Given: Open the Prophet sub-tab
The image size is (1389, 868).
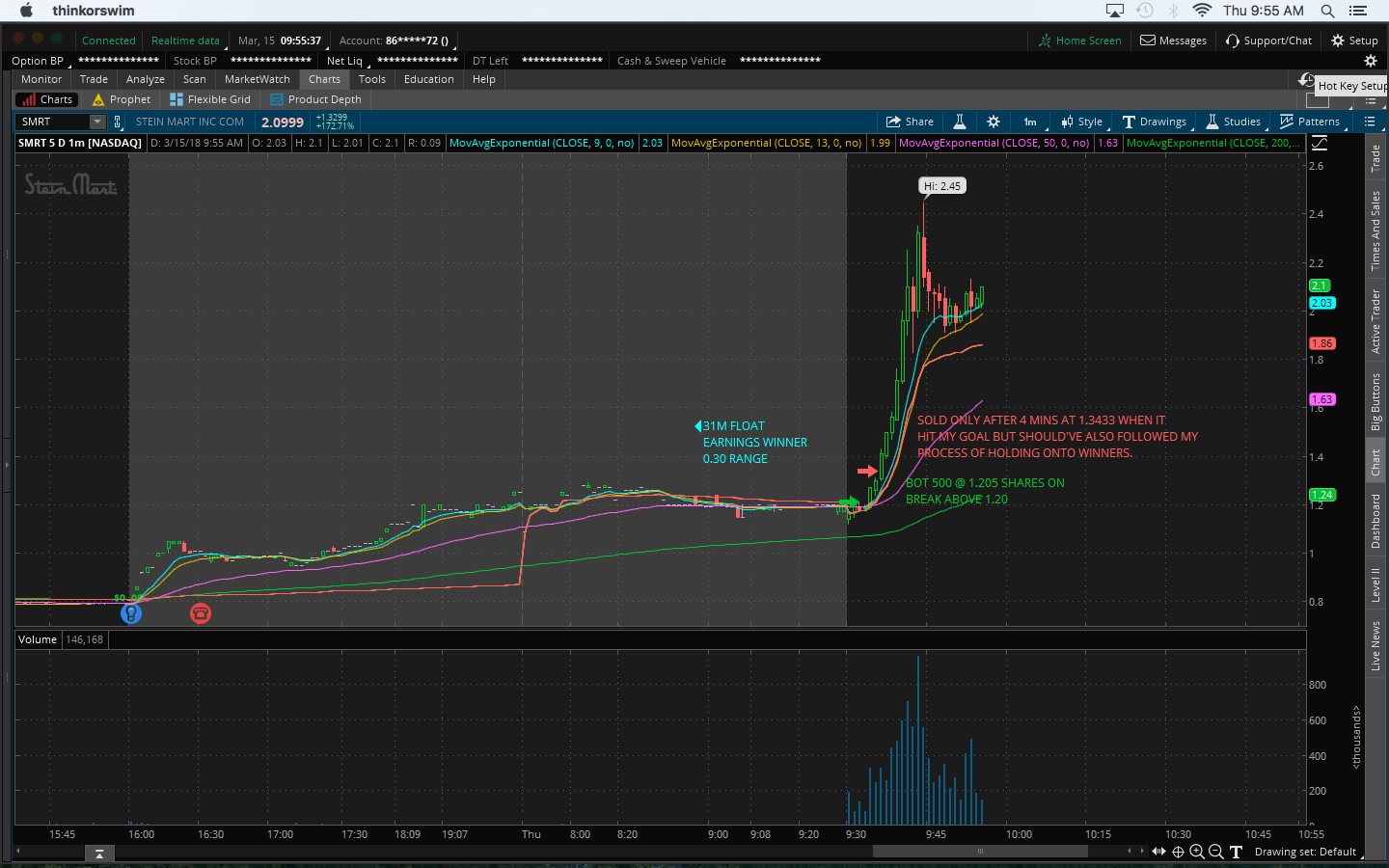Looking at the screenshot, I should [x=122, y=99].
